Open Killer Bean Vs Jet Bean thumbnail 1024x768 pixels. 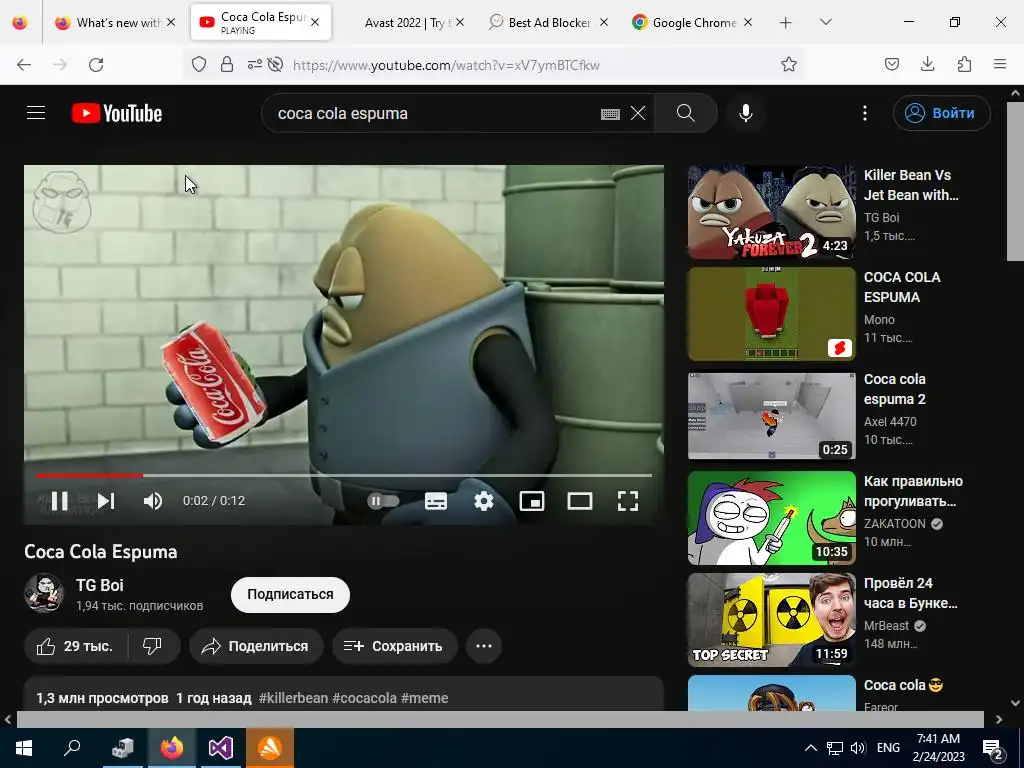point(771,212)
